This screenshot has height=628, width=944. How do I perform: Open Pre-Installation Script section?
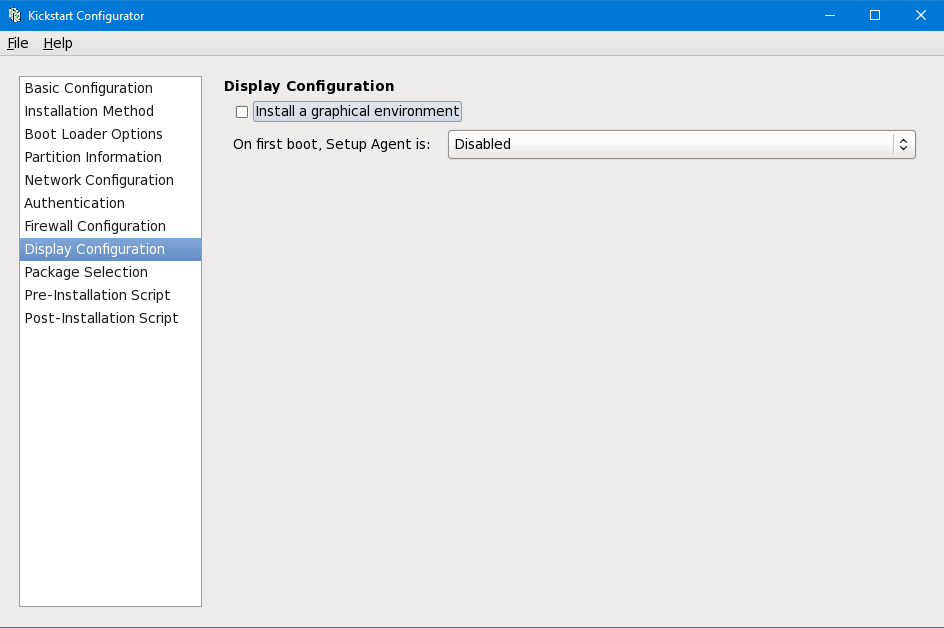97,295
